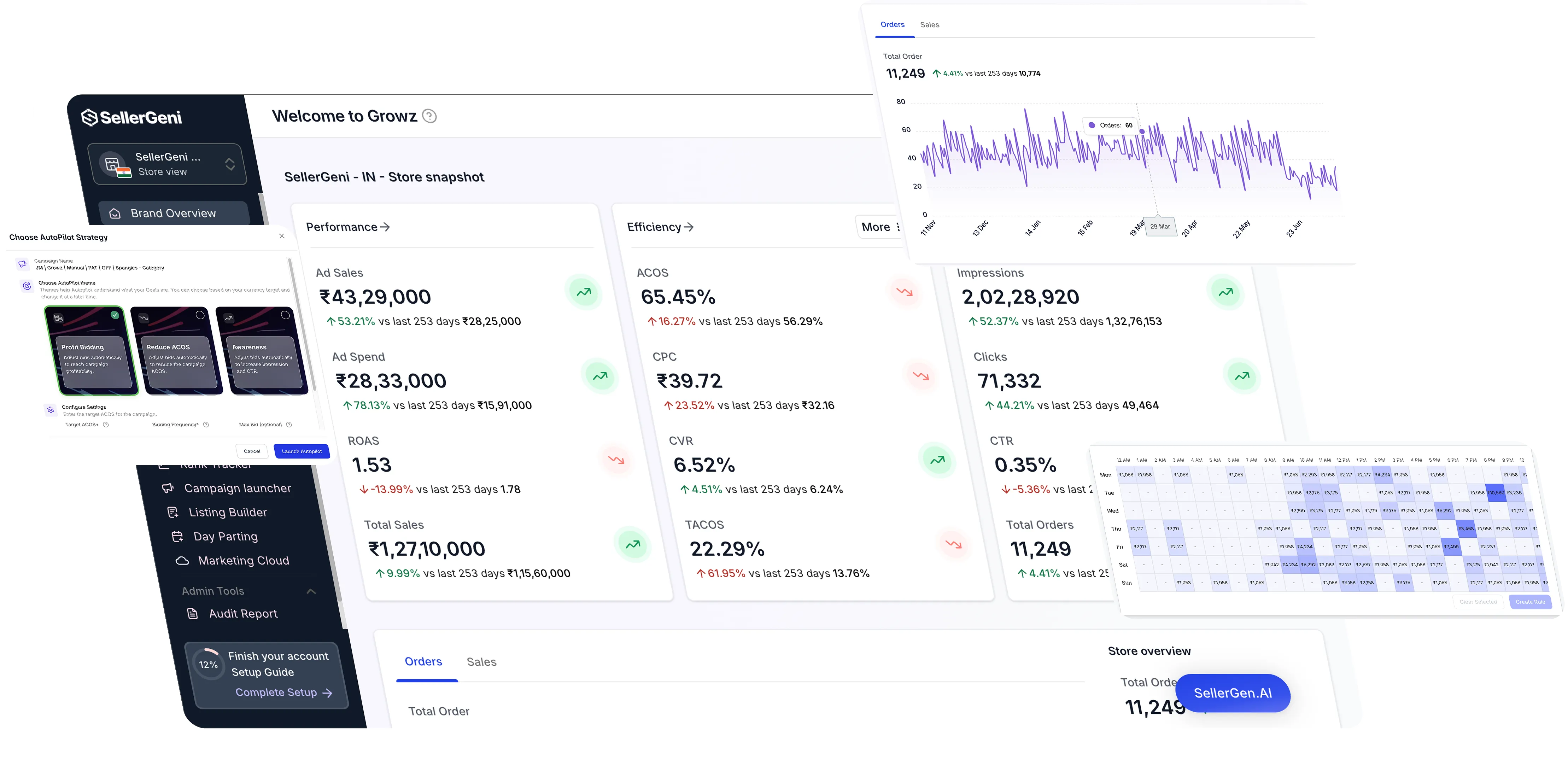Select the Orders tab in bottom panel
Image resolution: width=1568 pixels, height=771 pixels.
pyautogui.click(x=424, y=662)
